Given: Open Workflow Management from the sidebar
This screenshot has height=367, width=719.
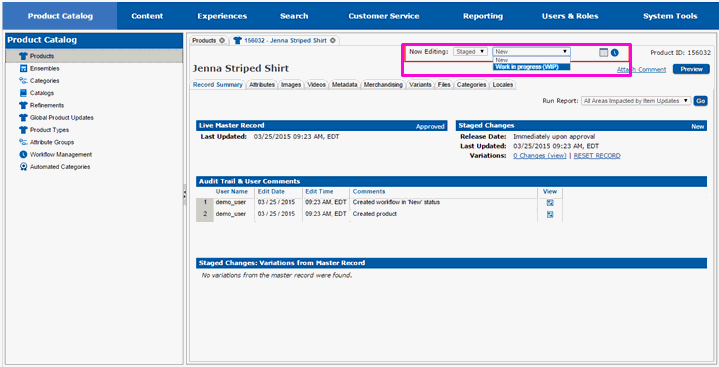Looking at the screenshot, I should tap(61, 155).
